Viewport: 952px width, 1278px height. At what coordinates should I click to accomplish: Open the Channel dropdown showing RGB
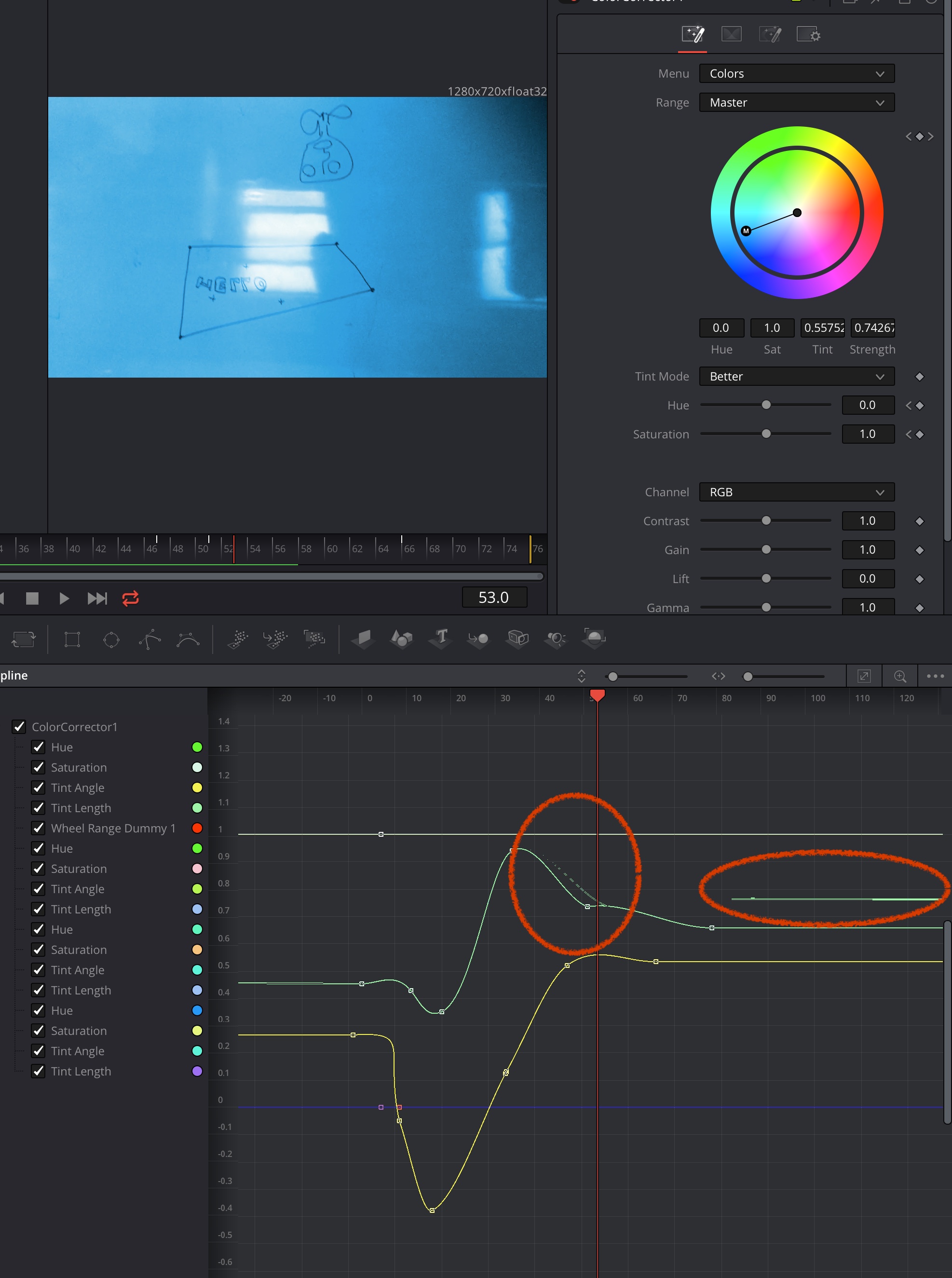tap(796, 492)
